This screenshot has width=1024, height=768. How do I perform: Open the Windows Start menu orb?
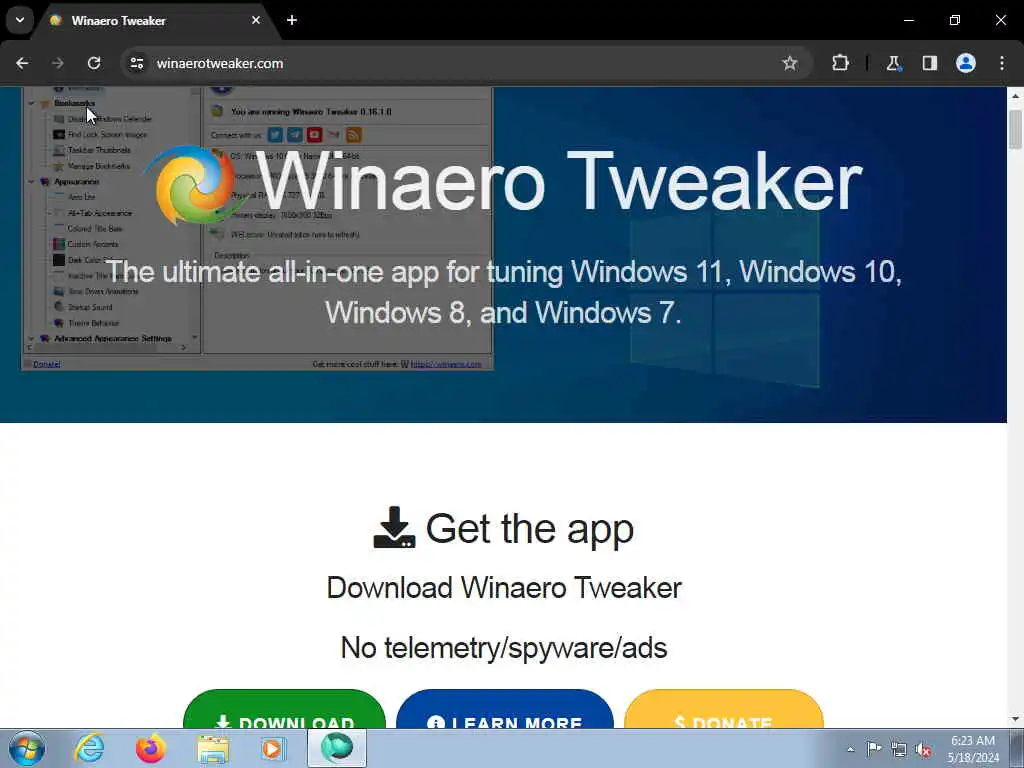27,748
